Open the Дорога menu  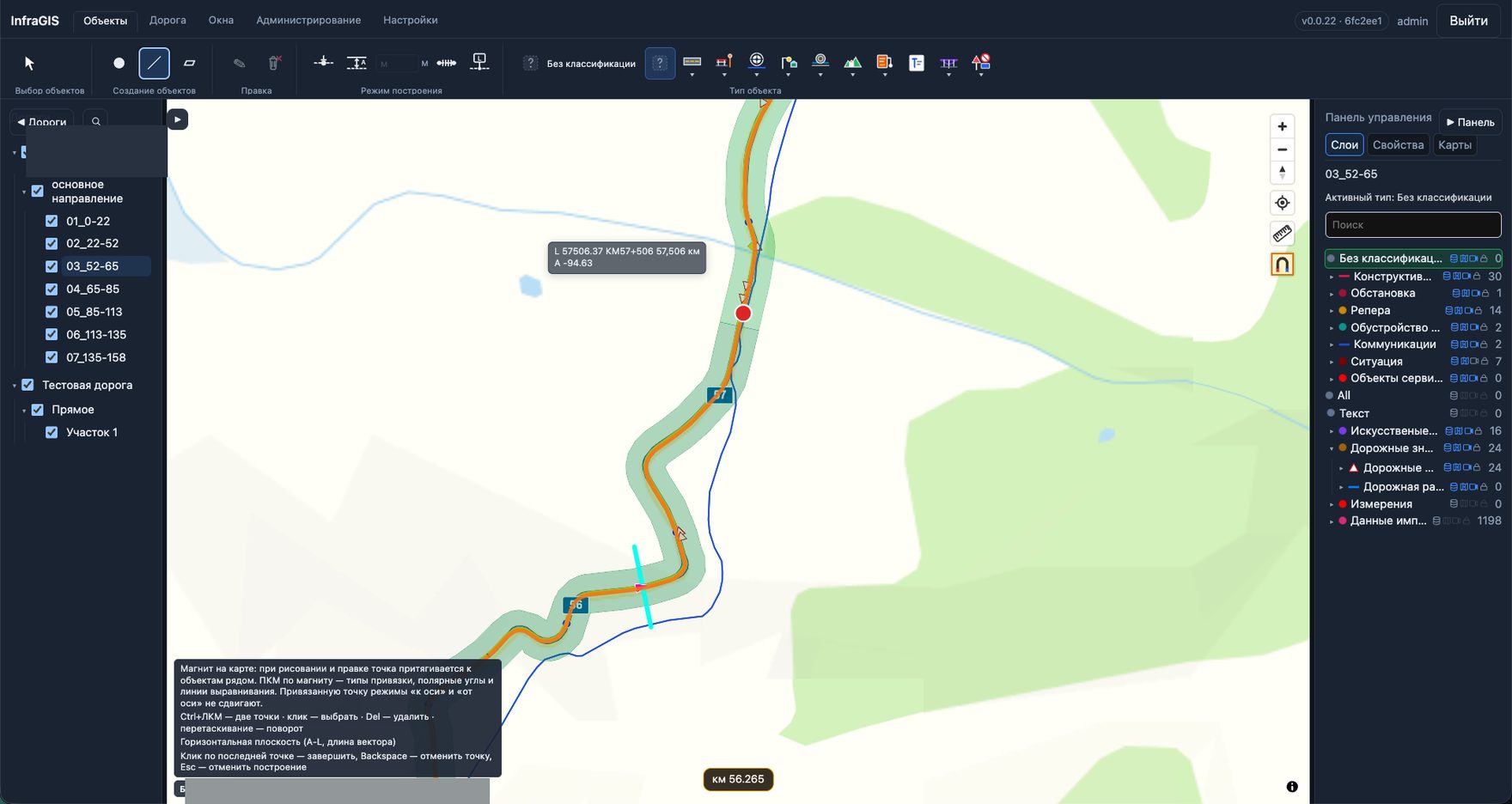point(168,20)
